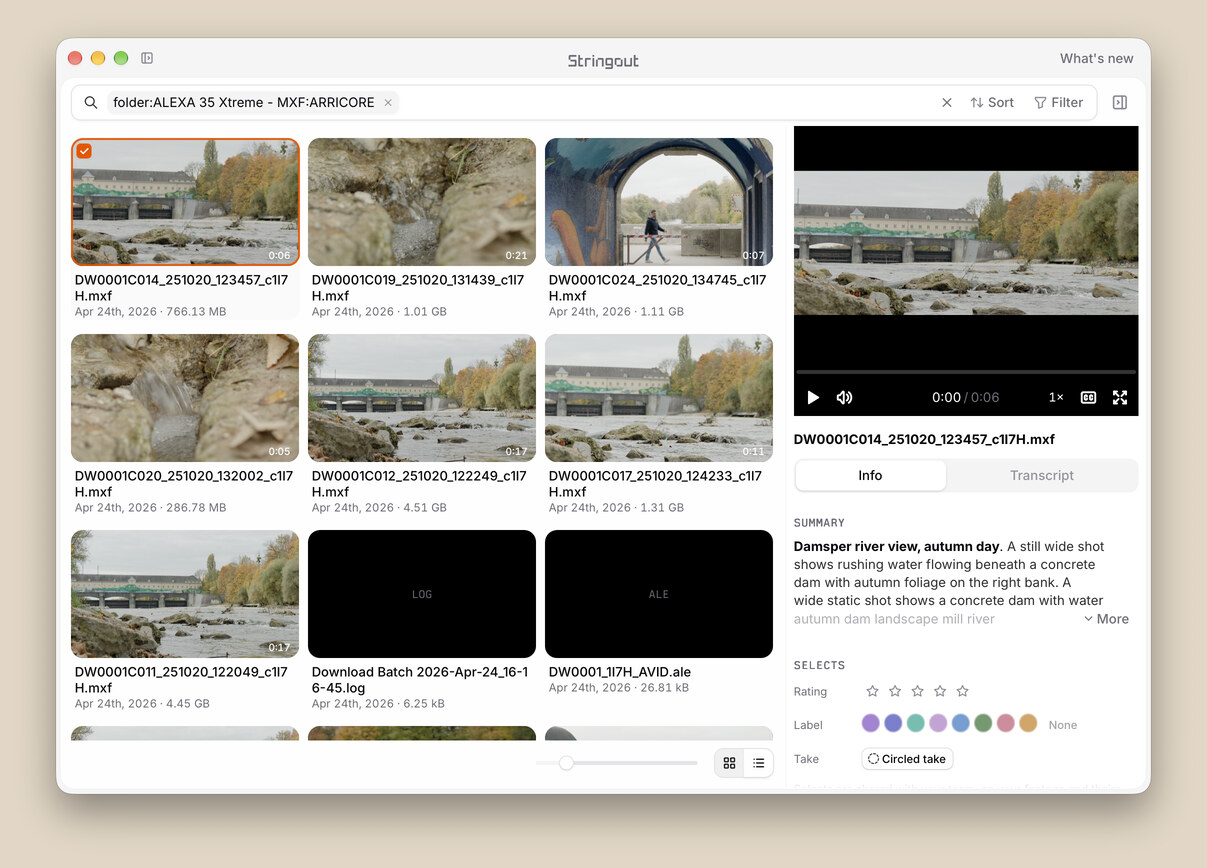Mute the preview audio
The image size is (1207, 868).
[845, 397]
